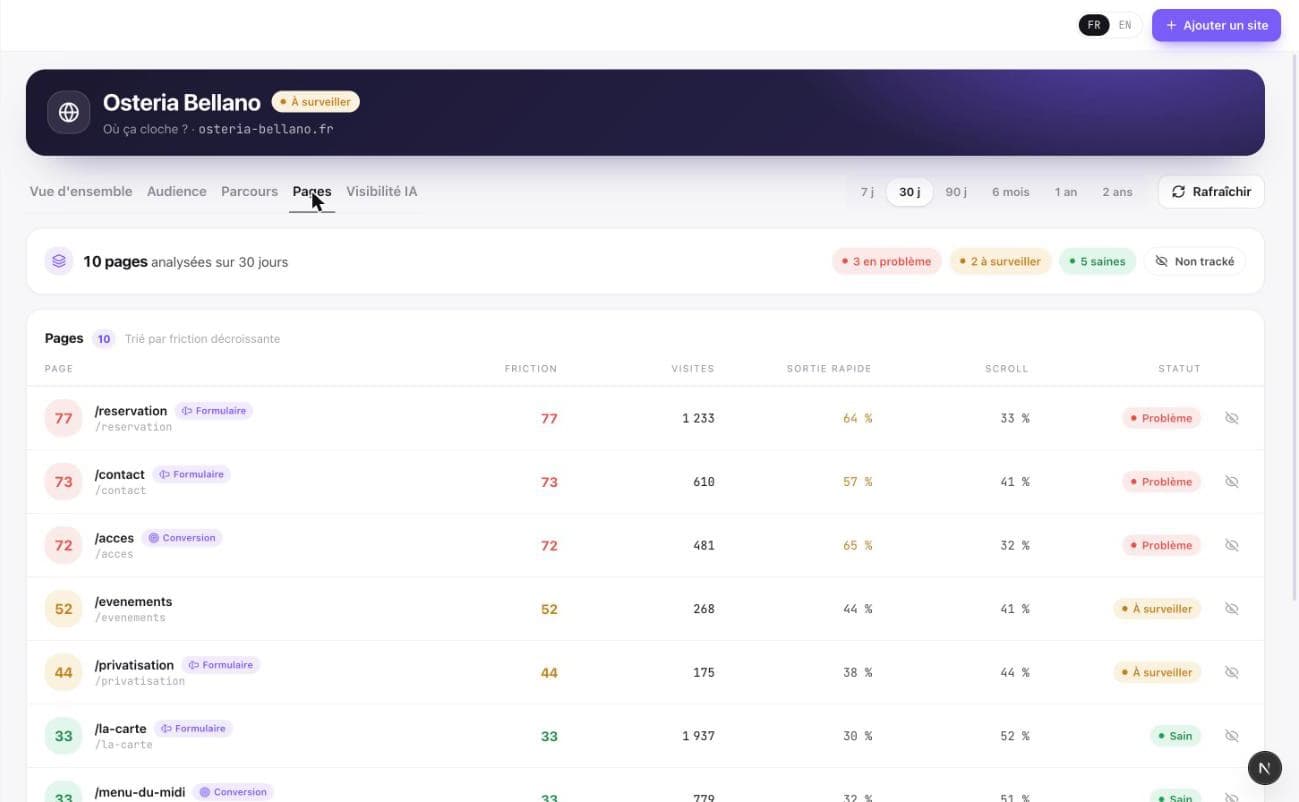Click the Ajouter un site button
This screenshot has width=1299, height=802.
tap(1216, 25)
